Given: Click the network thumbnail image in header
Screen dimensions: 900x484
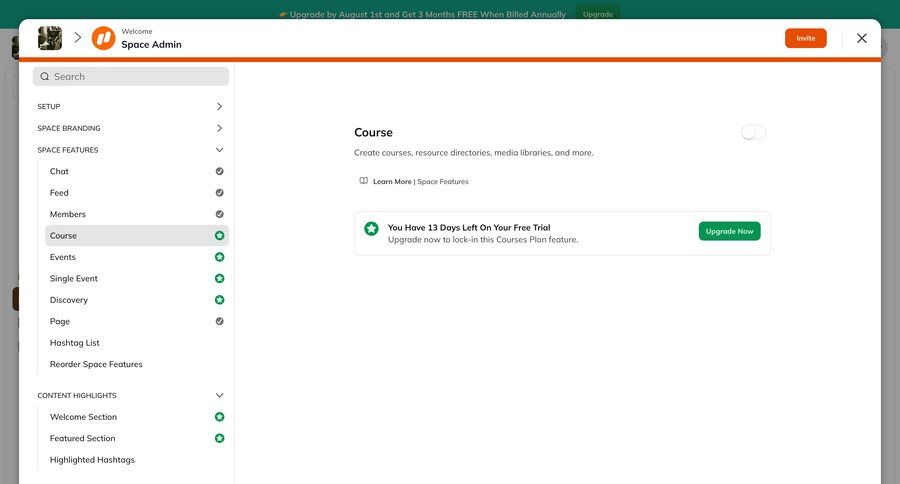Looking at the screenshot, I should click(50, 38).
